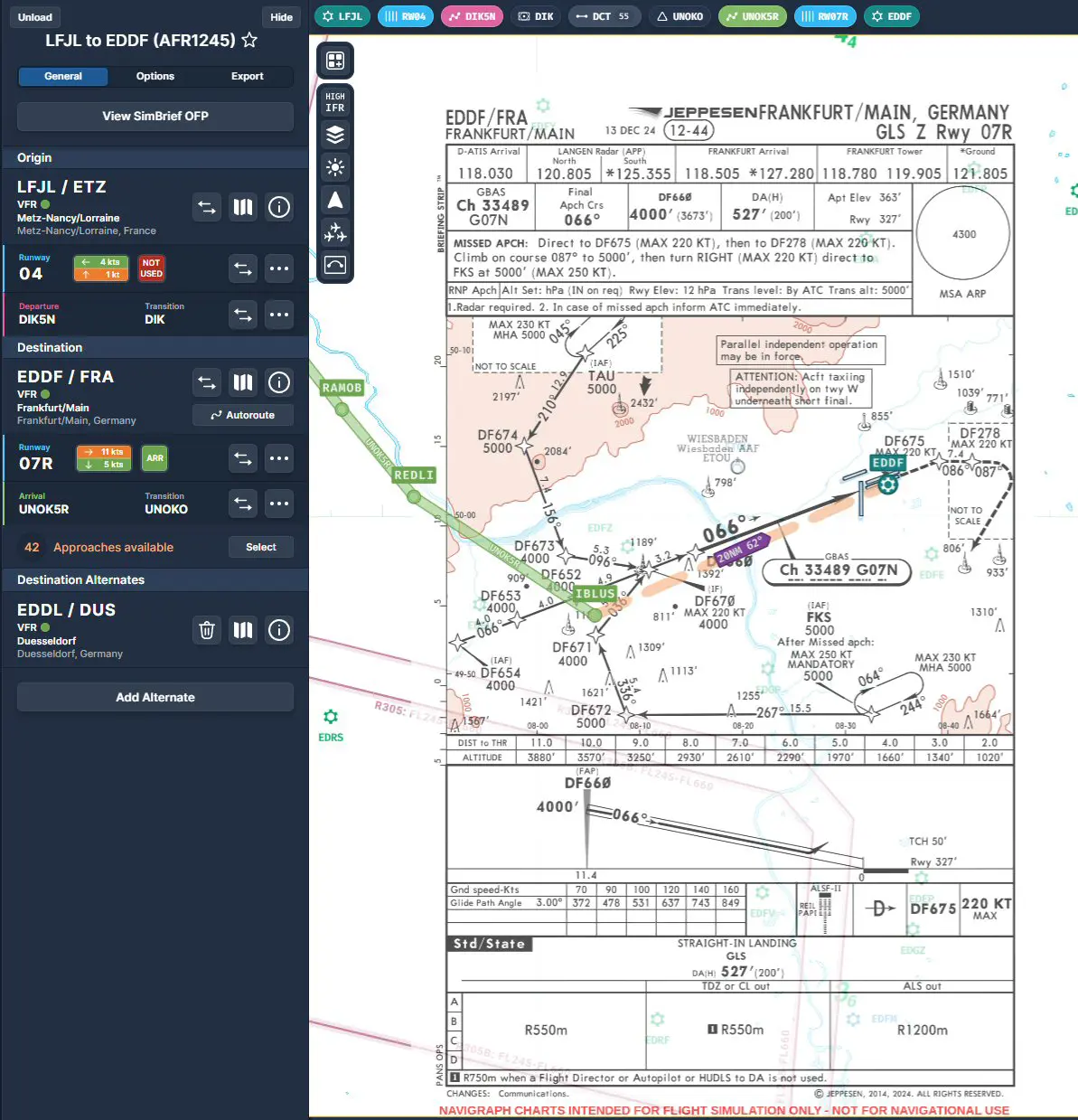The width and height of the screenshot is (1078, 1120).
Task: Delete alternate EDDL / DUS with trash icon
Action: pyautogui.click(x=207, y=630)
